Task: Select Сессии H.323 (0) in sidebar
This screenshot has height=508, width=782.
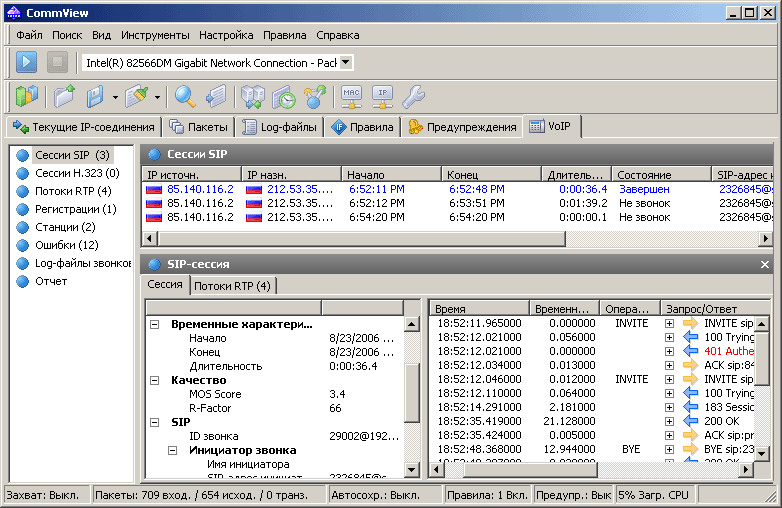Action: click(77, 173)
